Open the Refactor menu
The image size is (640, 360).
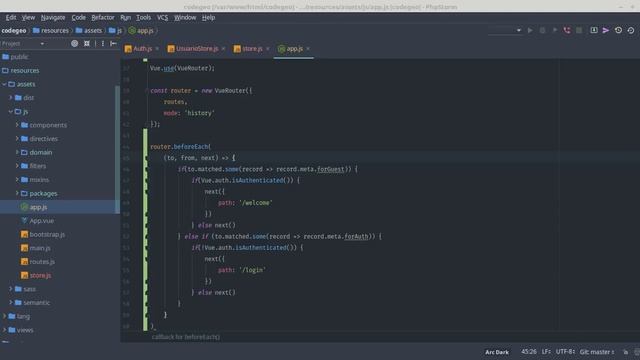pyautogui.click(x=103, y=18)
